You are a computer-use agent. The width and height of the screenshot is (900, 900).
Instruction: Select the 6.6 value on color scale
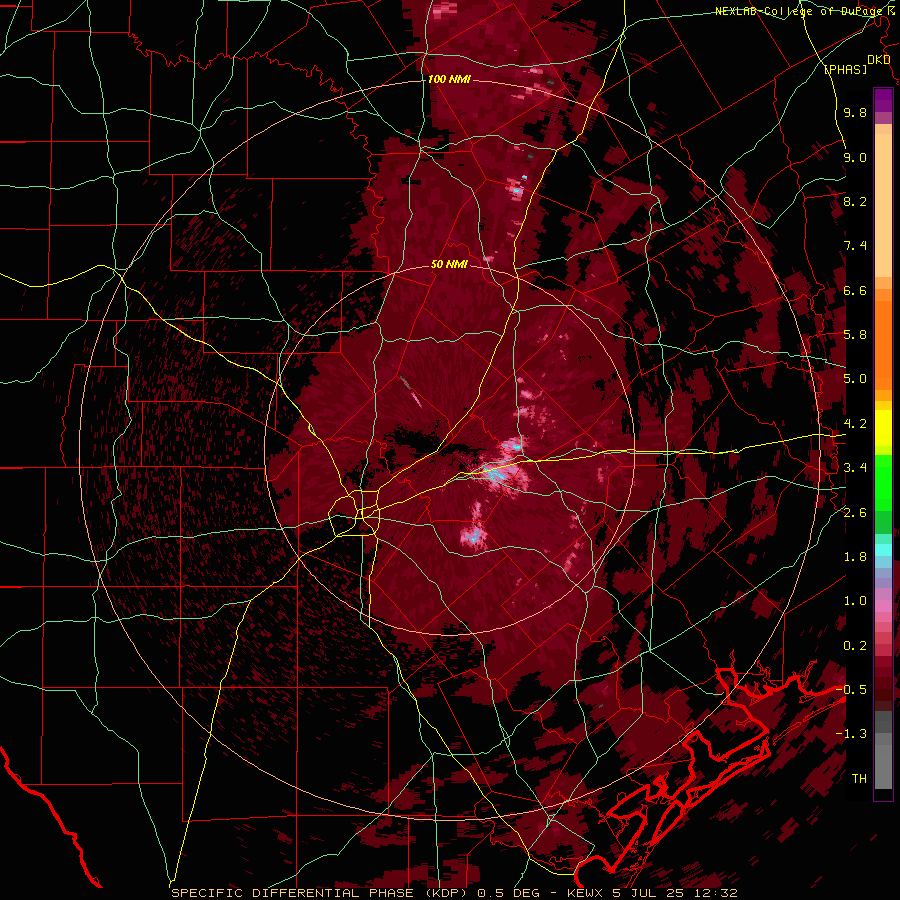[855, 291]
